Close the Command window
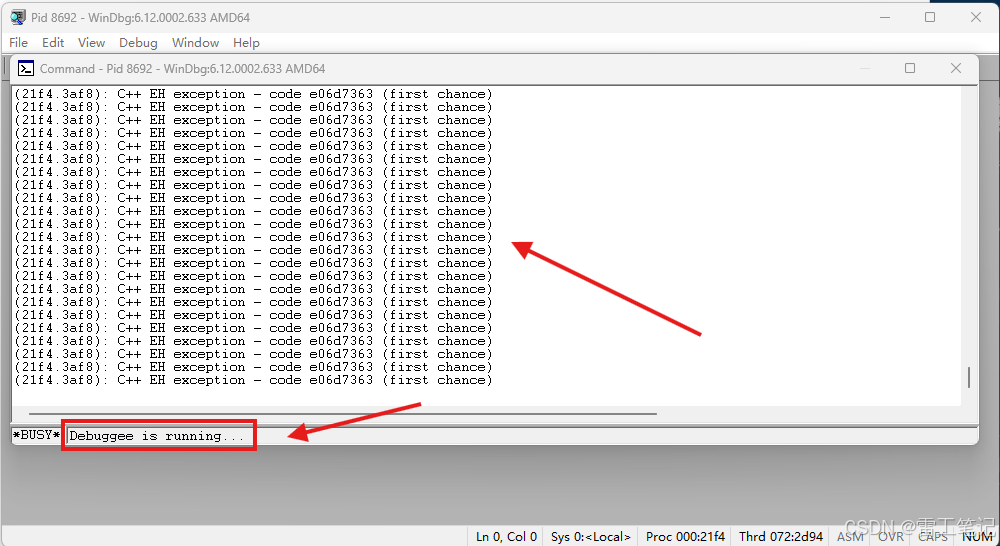1000x546 pixels. (x=955, y=68)
